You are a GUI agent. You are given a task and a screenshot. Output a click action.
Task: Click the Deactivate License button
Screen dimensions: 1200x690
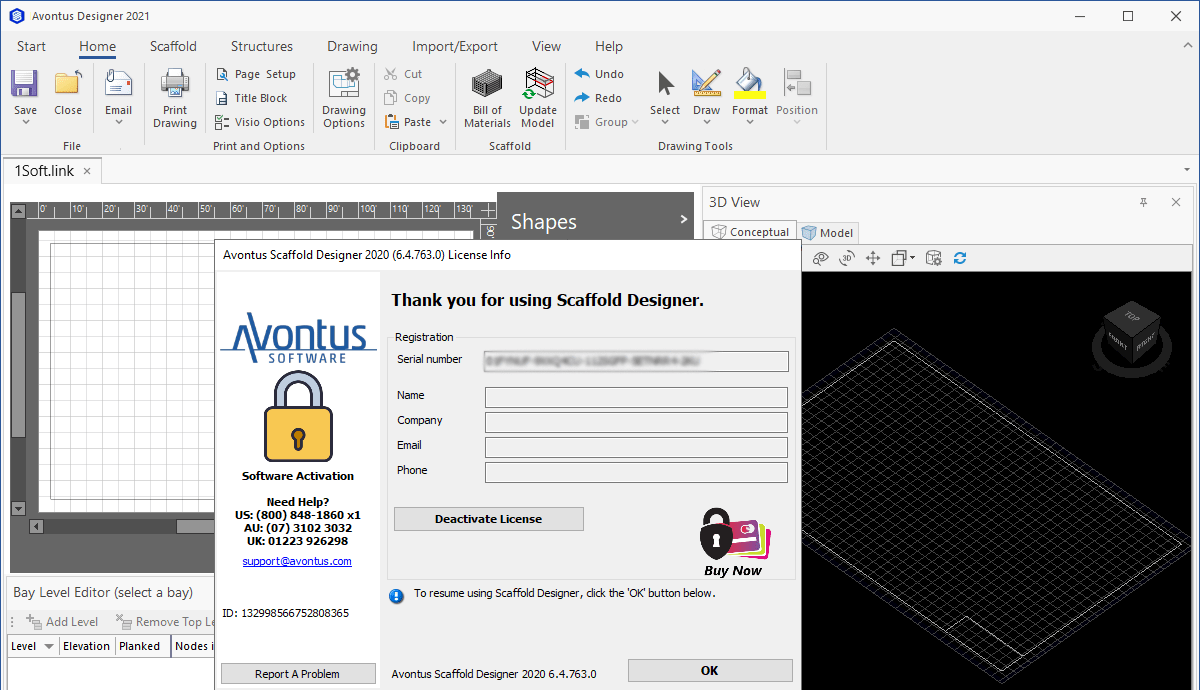click(488, 519)
